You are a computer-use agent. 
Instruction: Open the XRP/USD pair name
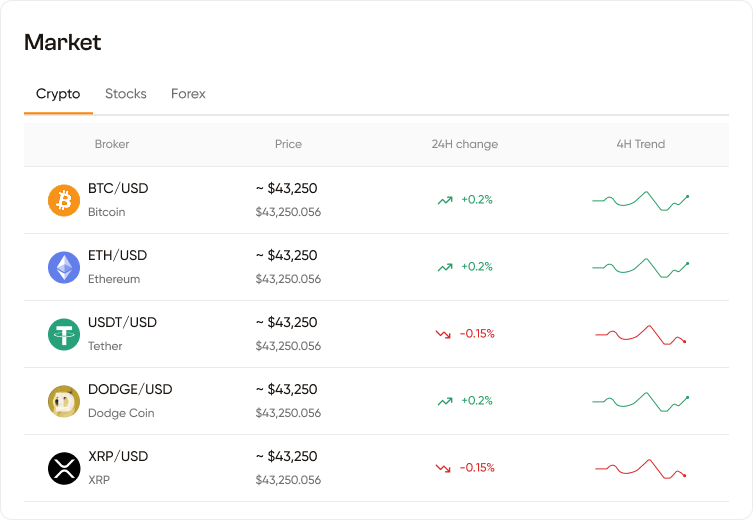pos(118,456)
